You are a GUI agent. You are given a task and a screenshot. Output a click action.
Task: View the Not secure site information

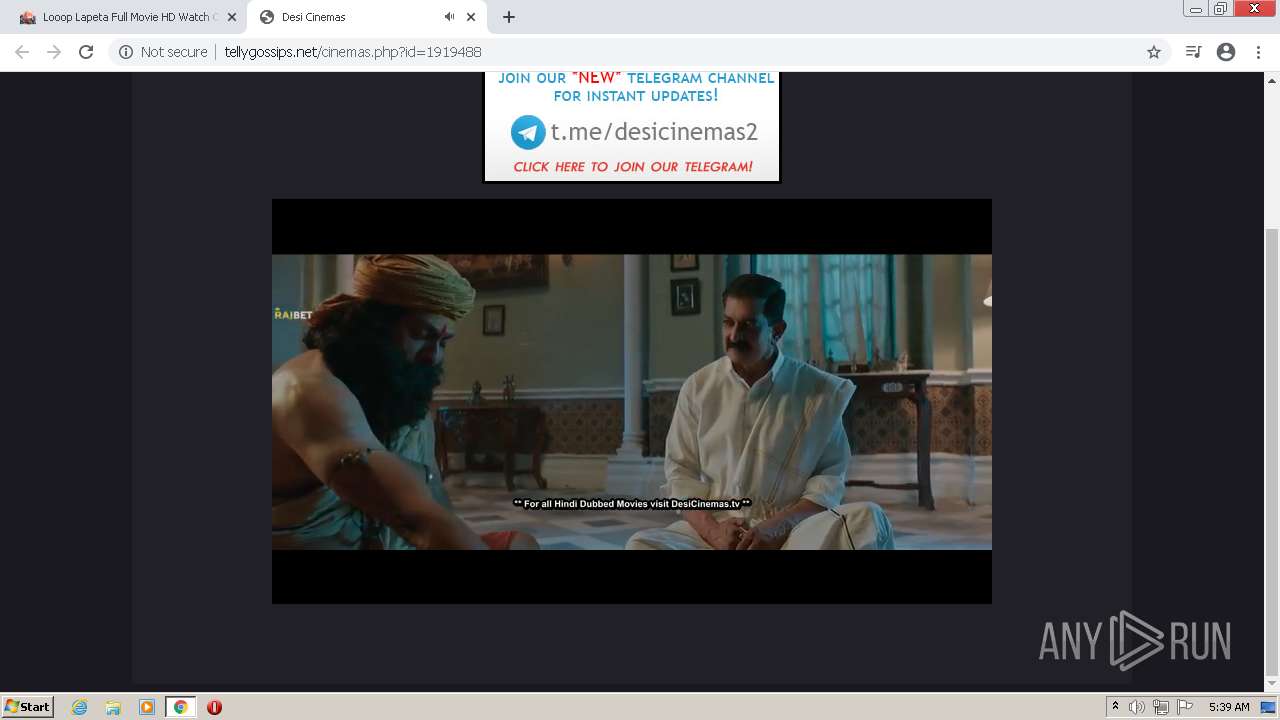163,52
